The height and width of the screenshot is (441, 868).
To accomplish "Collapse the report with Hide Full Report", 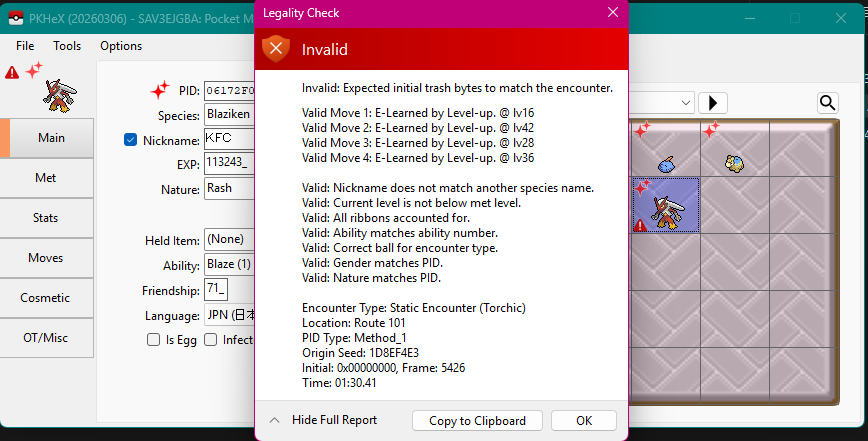I will click(323, 420).
